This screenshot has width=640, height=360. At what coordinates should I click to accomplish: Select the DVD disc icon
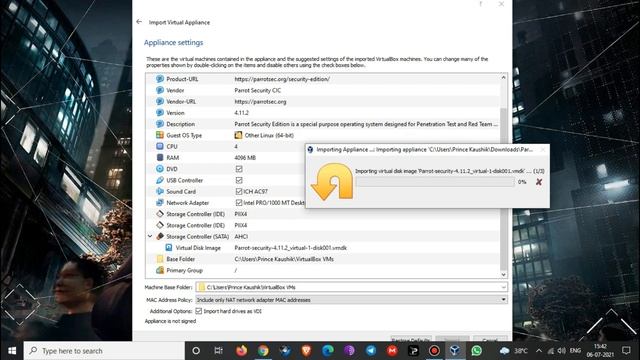point(160,169)
